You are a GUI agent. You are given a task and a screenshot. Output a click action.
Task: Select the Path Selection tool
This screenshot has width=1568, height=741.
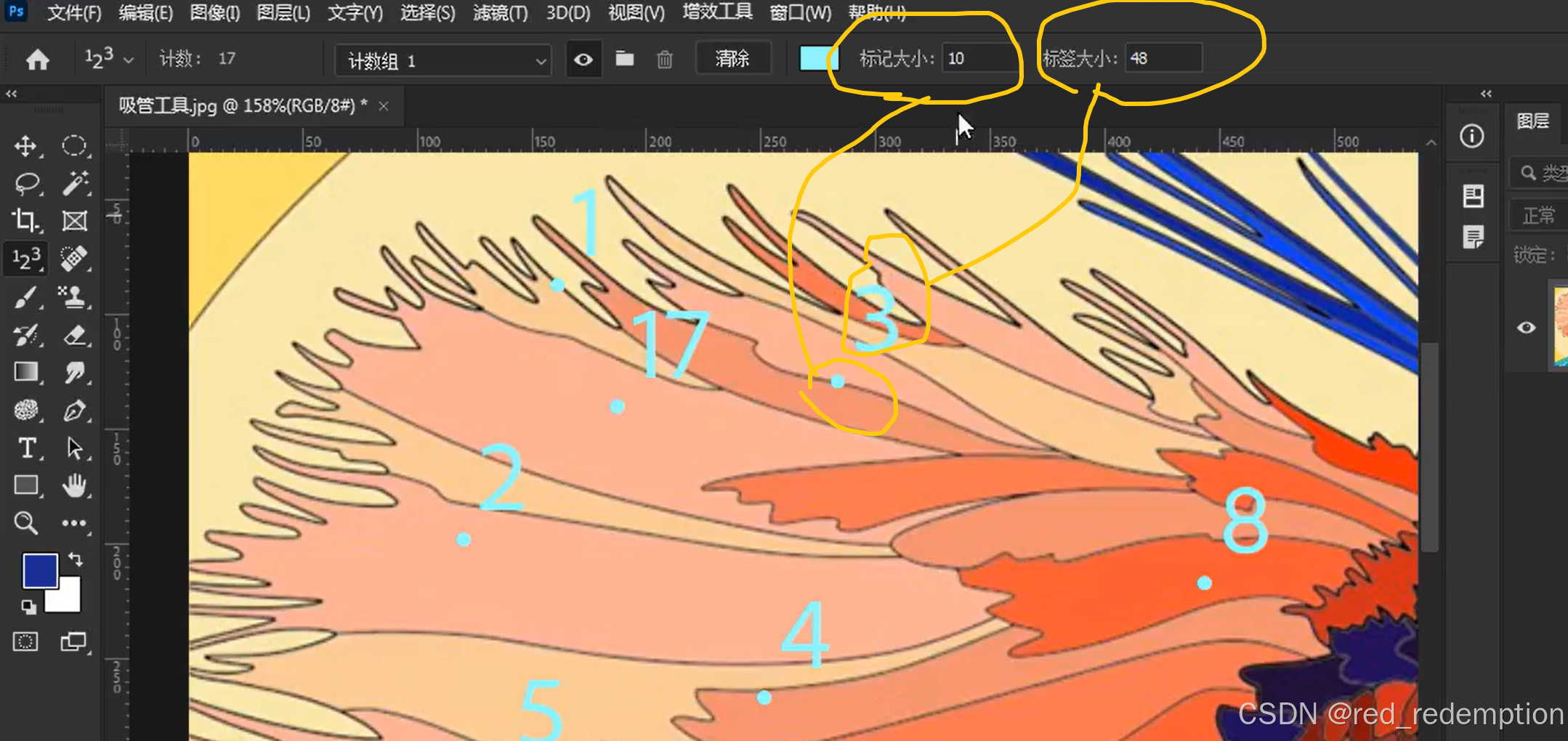[74, 448]
